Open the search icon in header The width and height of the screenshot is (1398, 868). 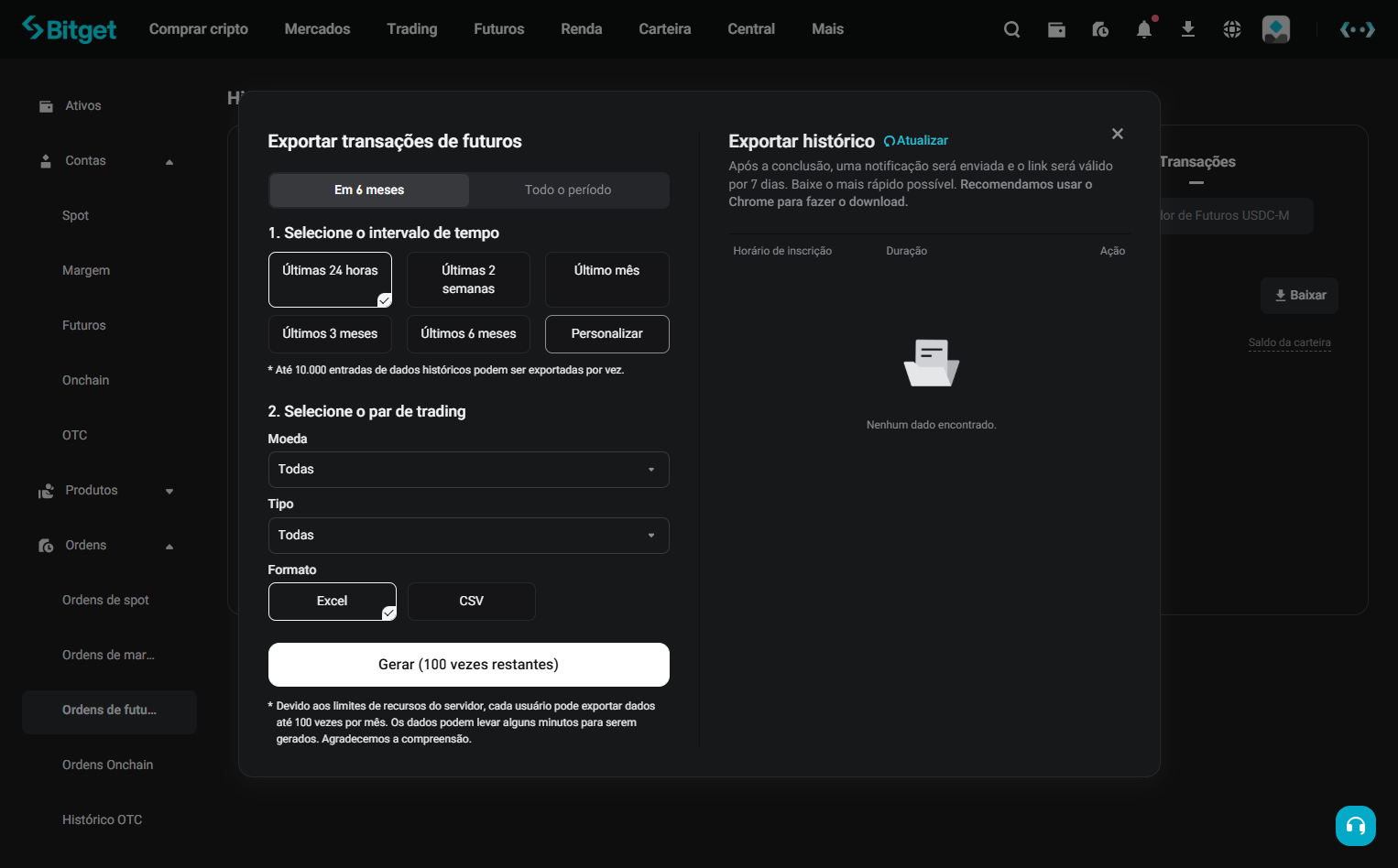pyautogui.click(x=1011, y=29)
